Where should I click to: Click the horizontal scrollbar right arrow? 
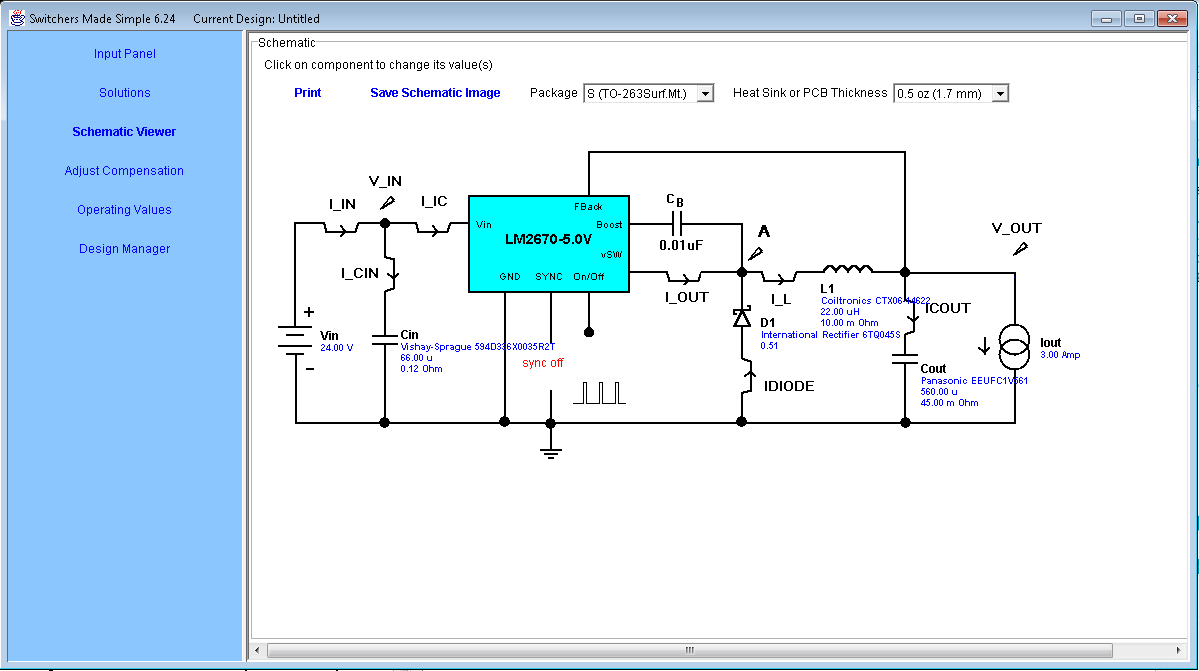tap(1178, 650)
